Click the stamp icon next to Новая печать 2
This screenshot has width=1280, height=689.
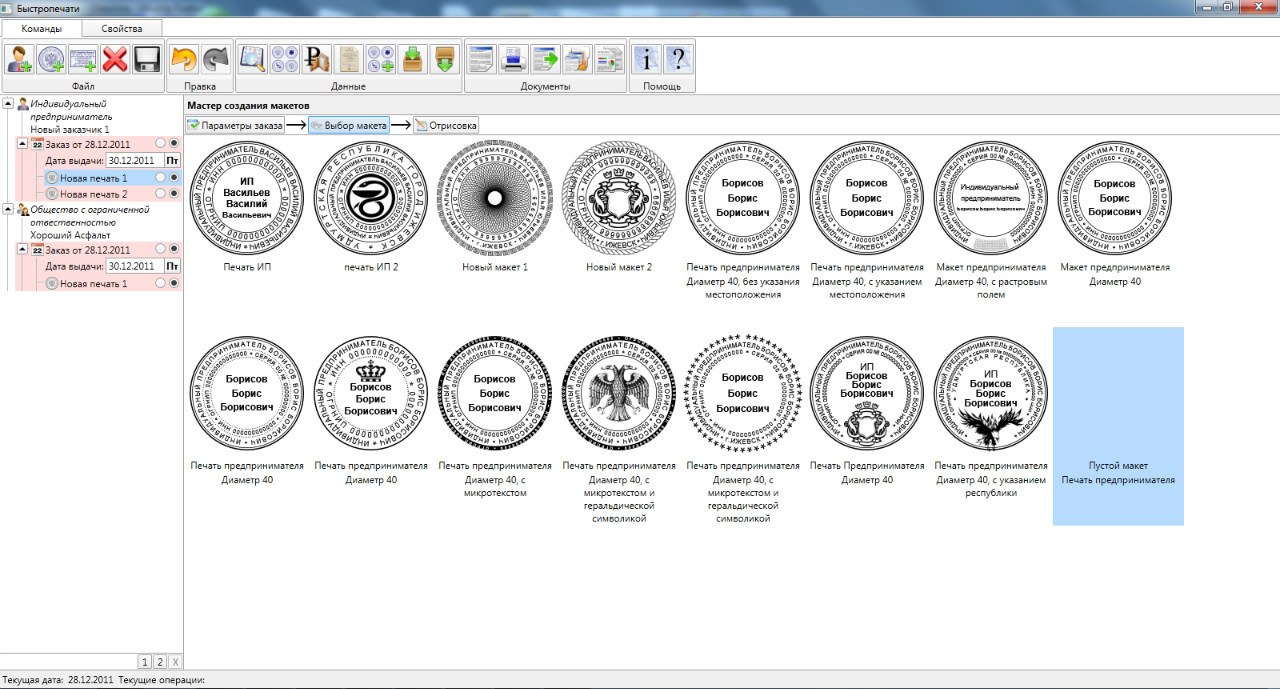[52, 194]
